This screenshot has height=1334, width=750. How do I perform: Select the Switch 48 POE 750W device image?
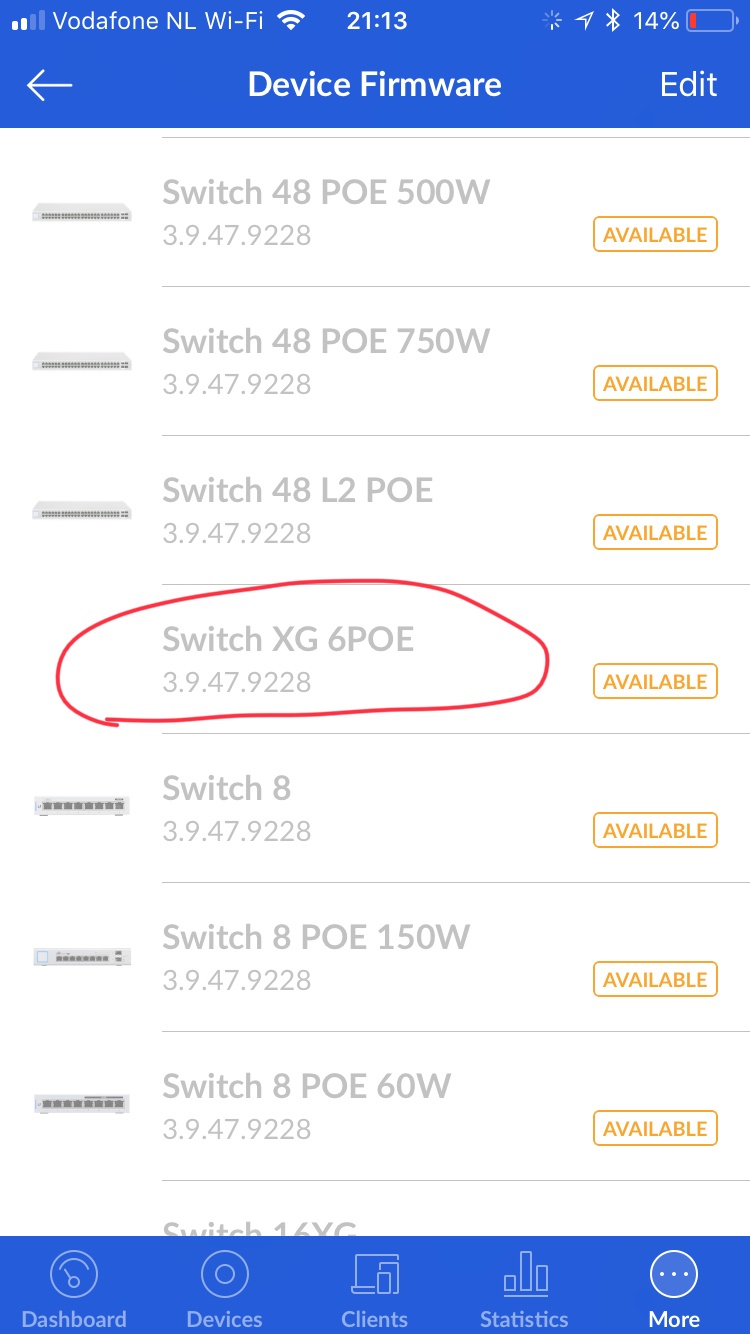click(x=82, y=361)
